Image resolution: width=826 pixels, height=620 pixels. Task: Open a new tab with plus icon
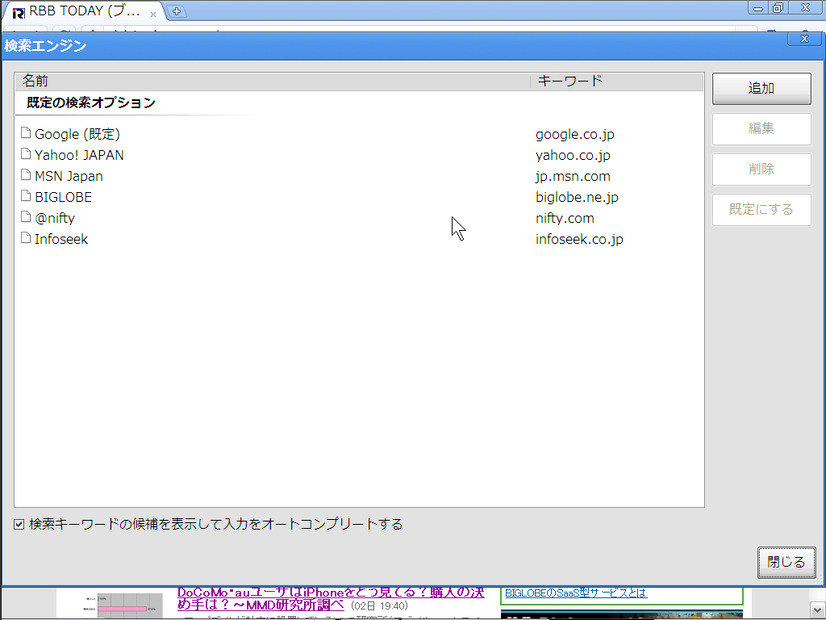coord(176,11)
